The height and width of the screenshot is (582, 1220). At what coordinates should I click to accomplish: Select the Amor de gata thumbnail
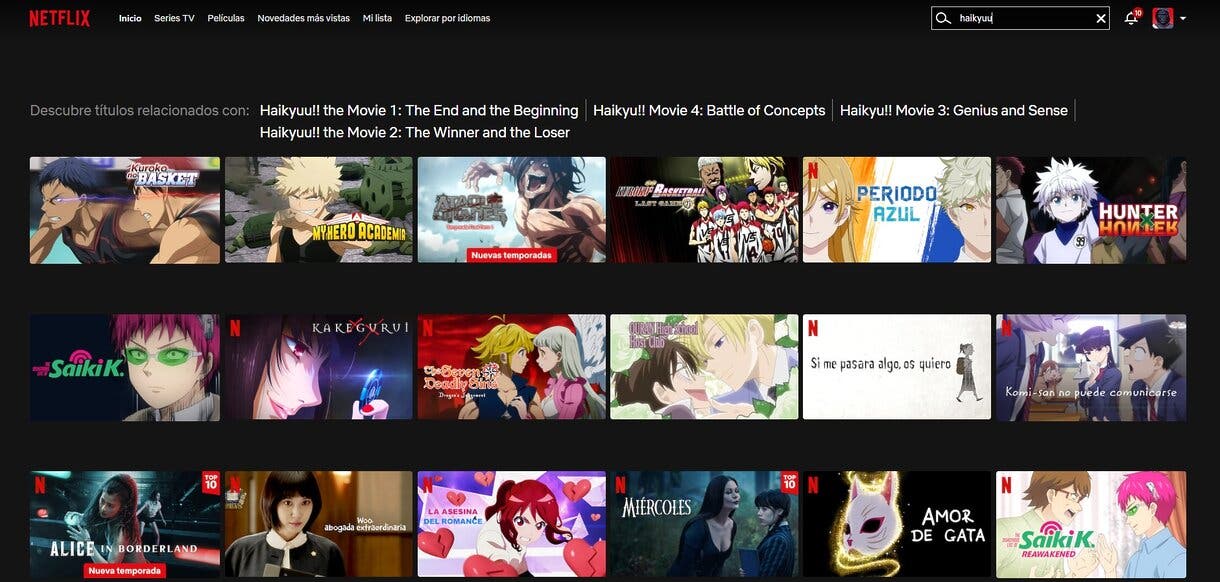point(897,524)
